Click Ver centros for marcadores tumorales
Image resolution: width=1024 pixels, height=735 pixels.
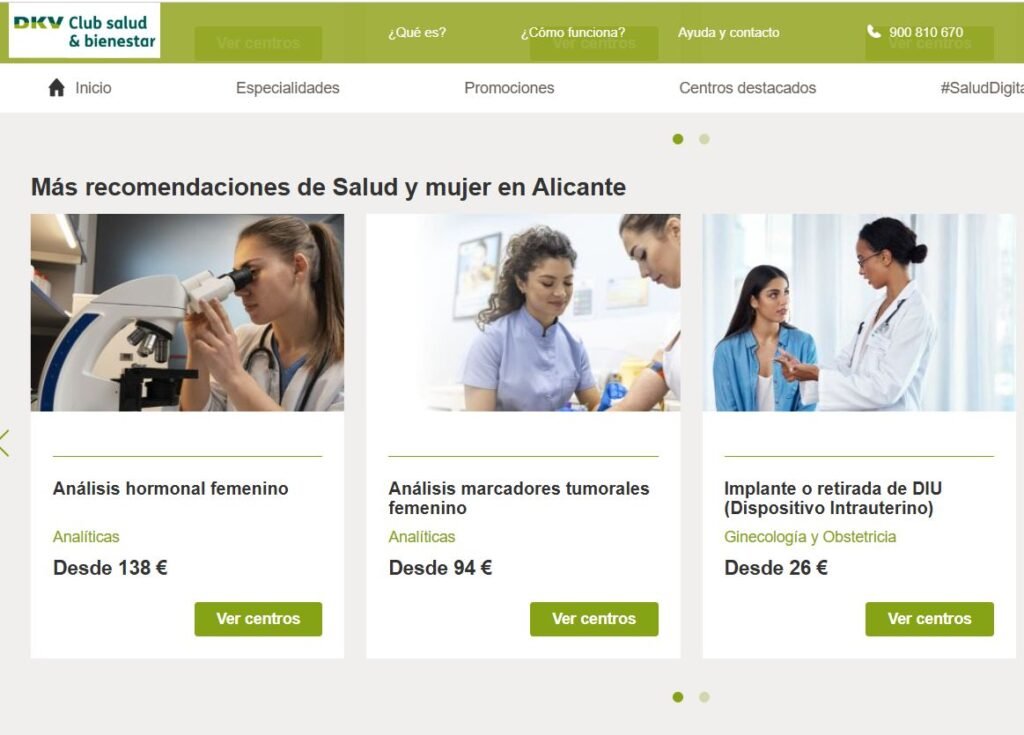(594, 619)
